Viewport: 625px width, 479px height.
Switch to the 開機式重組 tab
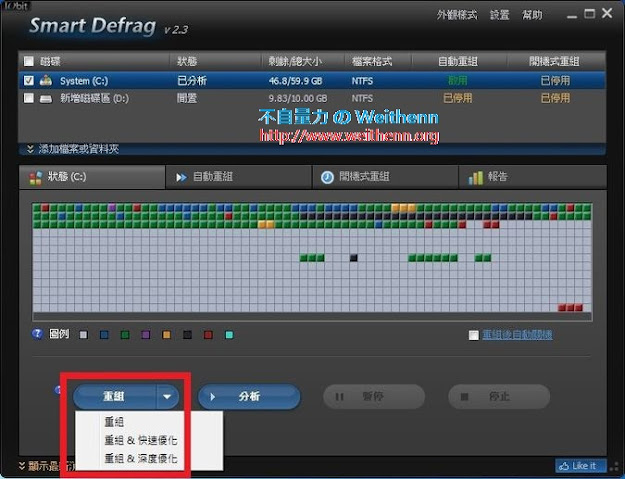pos(385,177)
